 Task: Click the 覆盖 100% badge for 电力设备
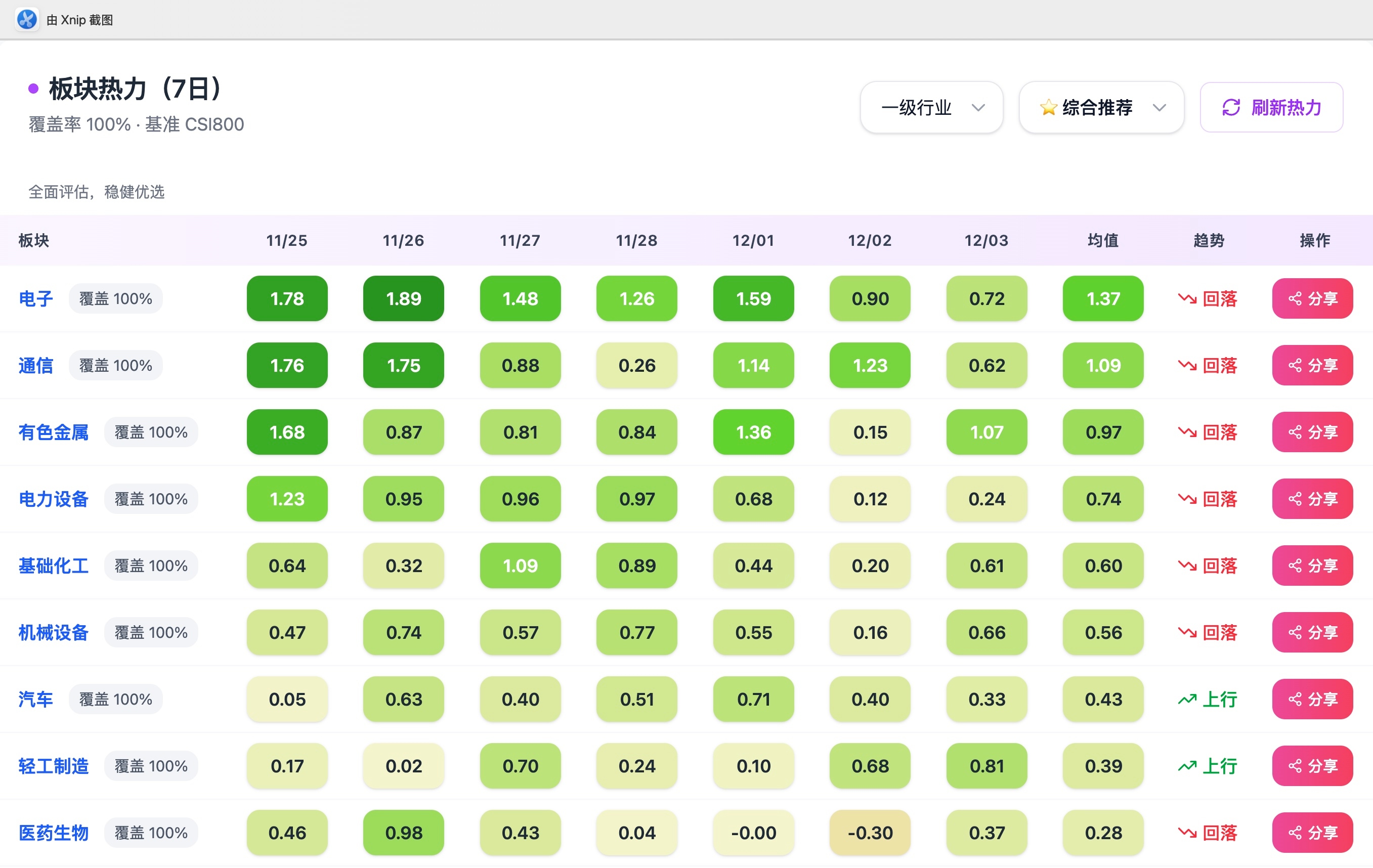tap(151, 499)
